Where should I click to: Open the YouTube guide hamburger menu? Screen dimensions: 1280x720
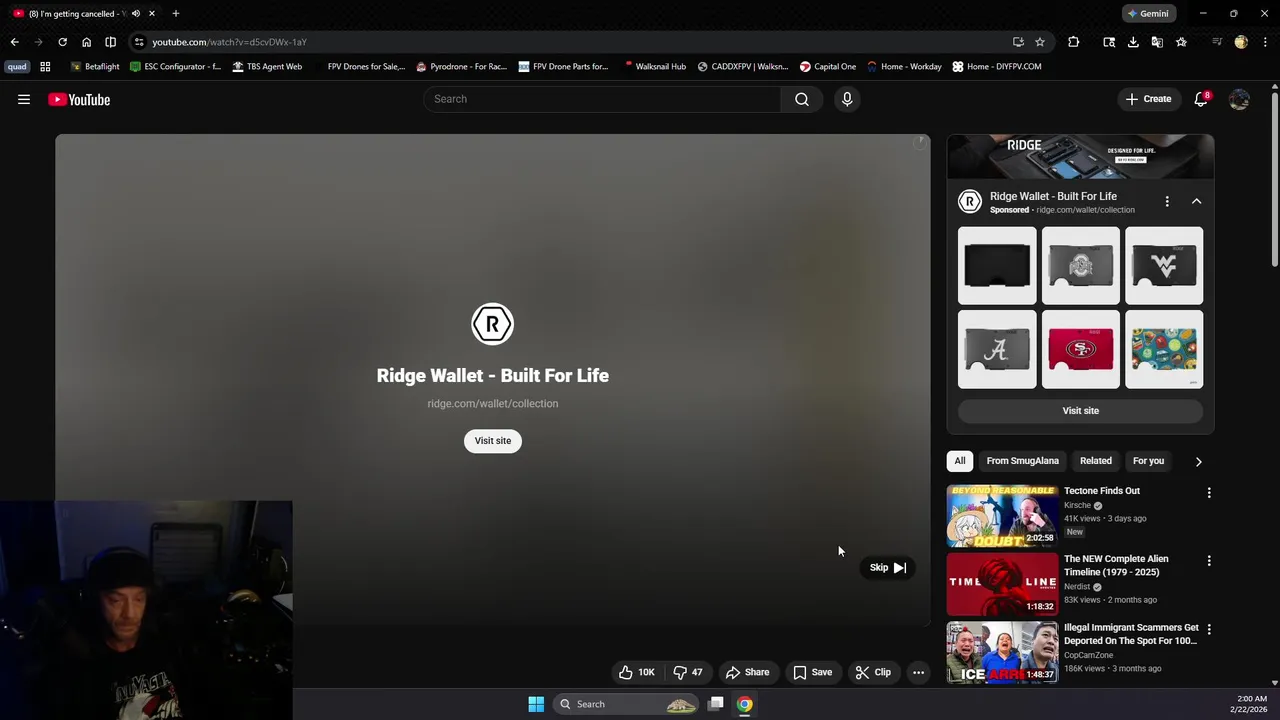point(24,99)
